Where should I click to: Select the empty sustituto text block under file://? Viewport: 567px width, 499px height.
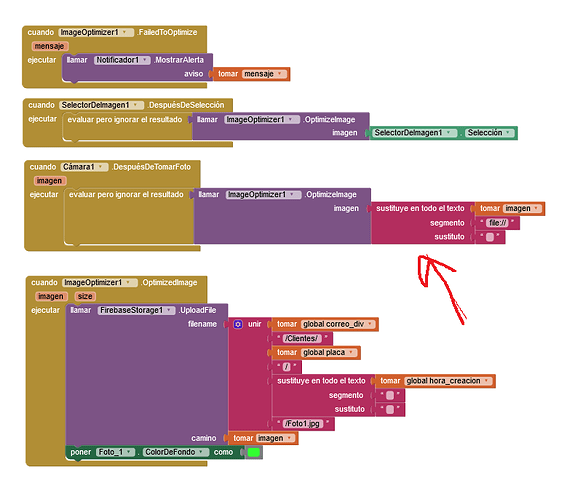(490, 237)
